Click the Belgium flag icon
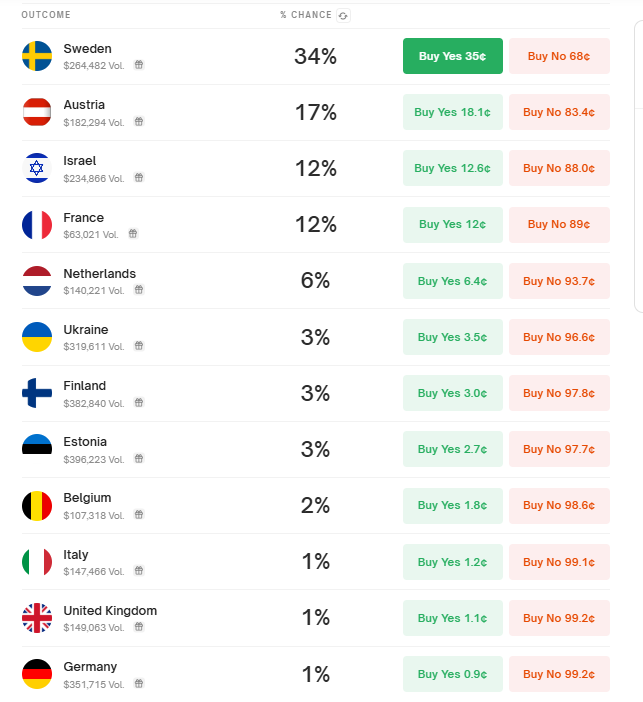The height and width of the screenshot is (702, 643). (x=37, y=505)
